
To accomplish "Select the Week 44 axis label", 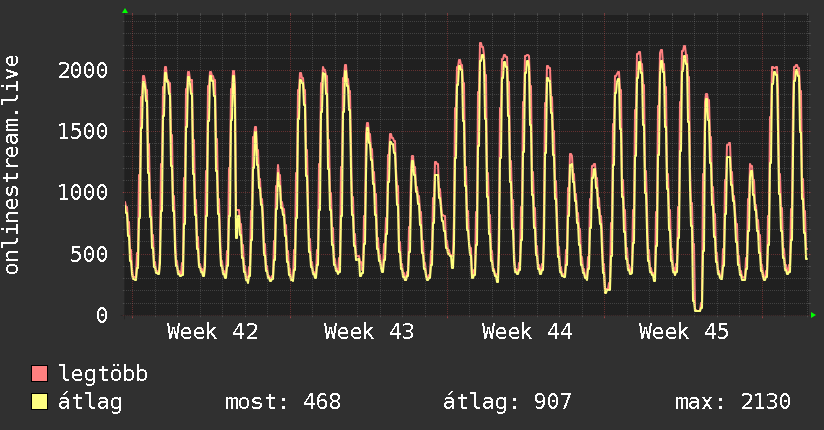I will (x=527, y=332).
